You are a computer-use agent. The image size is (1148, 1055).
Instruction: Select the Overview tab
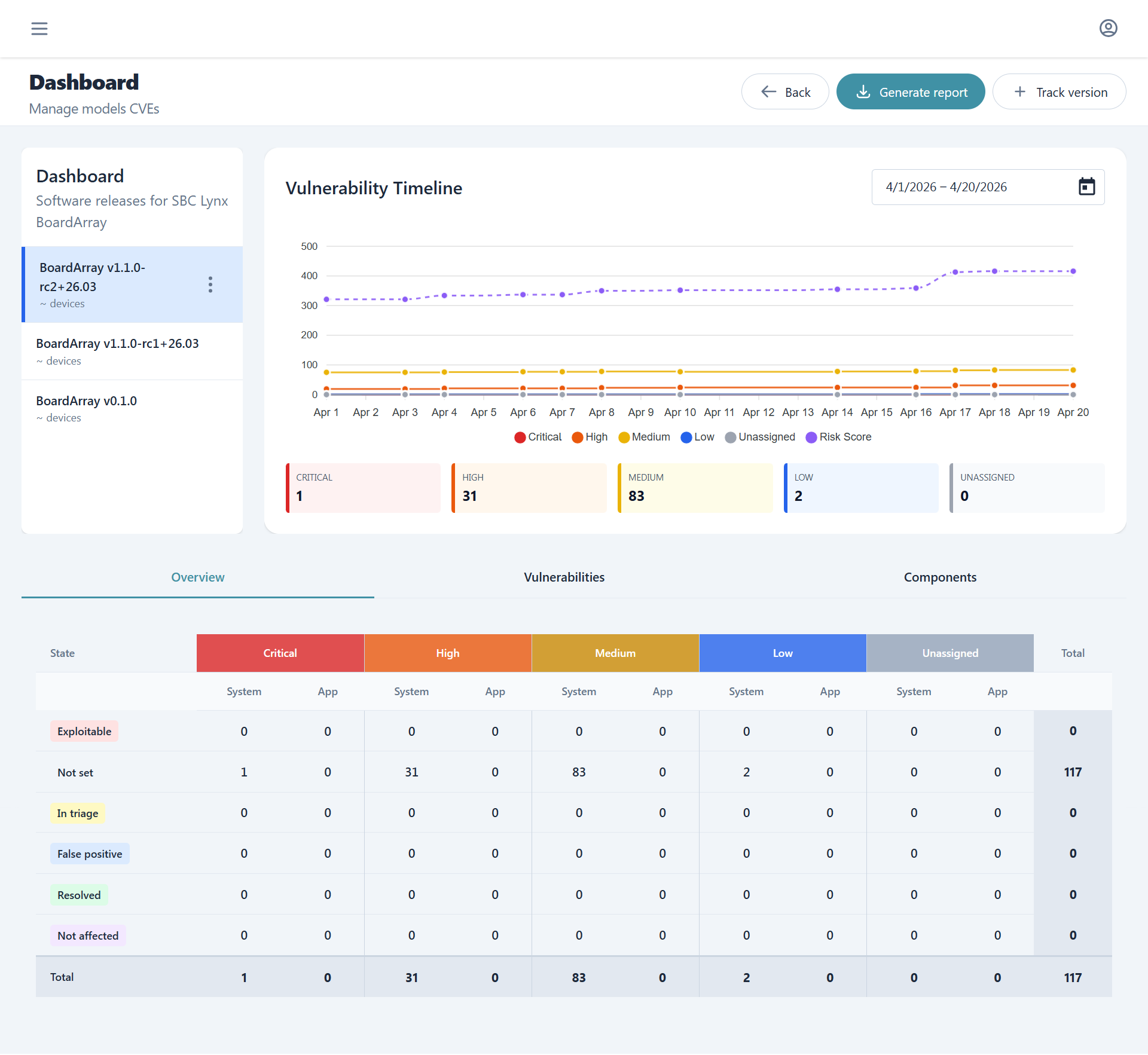coord(198,577)
